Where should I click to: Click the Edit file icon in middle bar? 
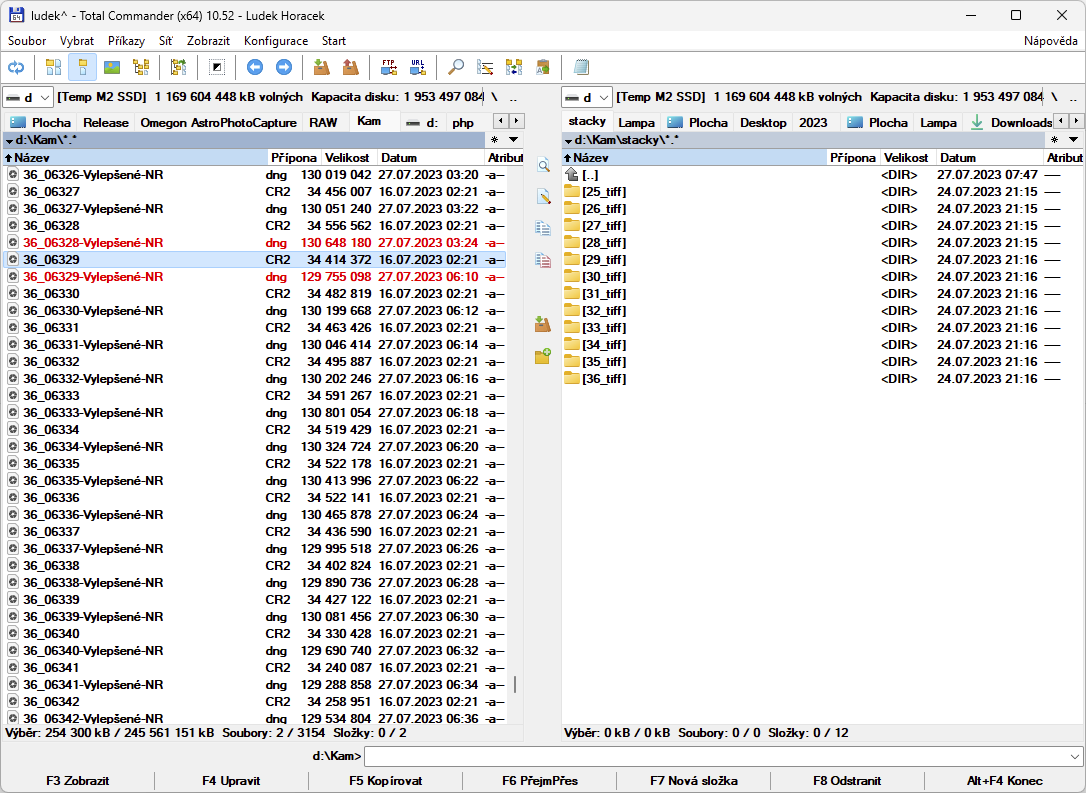coord(543,197)
